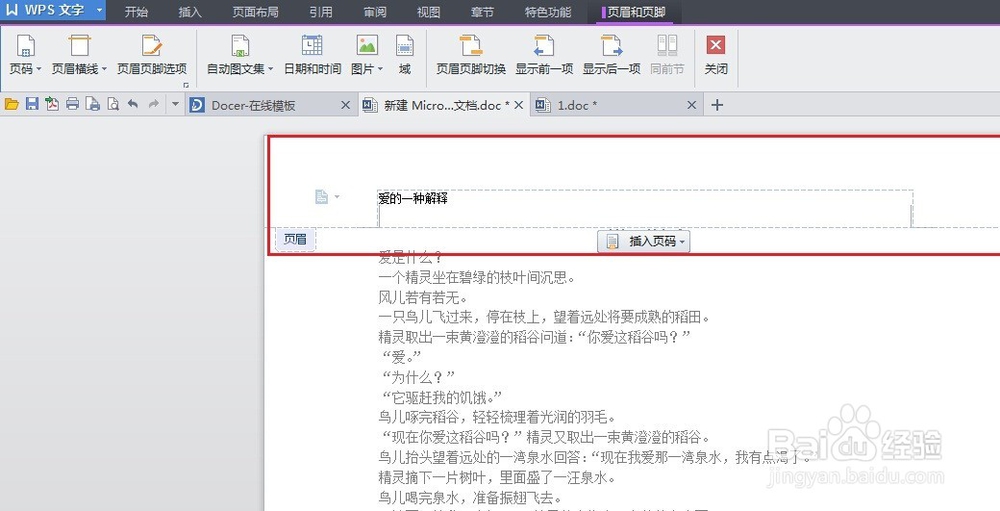Click the line 一个精灵坐在碧绿的枝叶间沉思。
Viewport: 1000px width, 511px height.
coord(478,278)
